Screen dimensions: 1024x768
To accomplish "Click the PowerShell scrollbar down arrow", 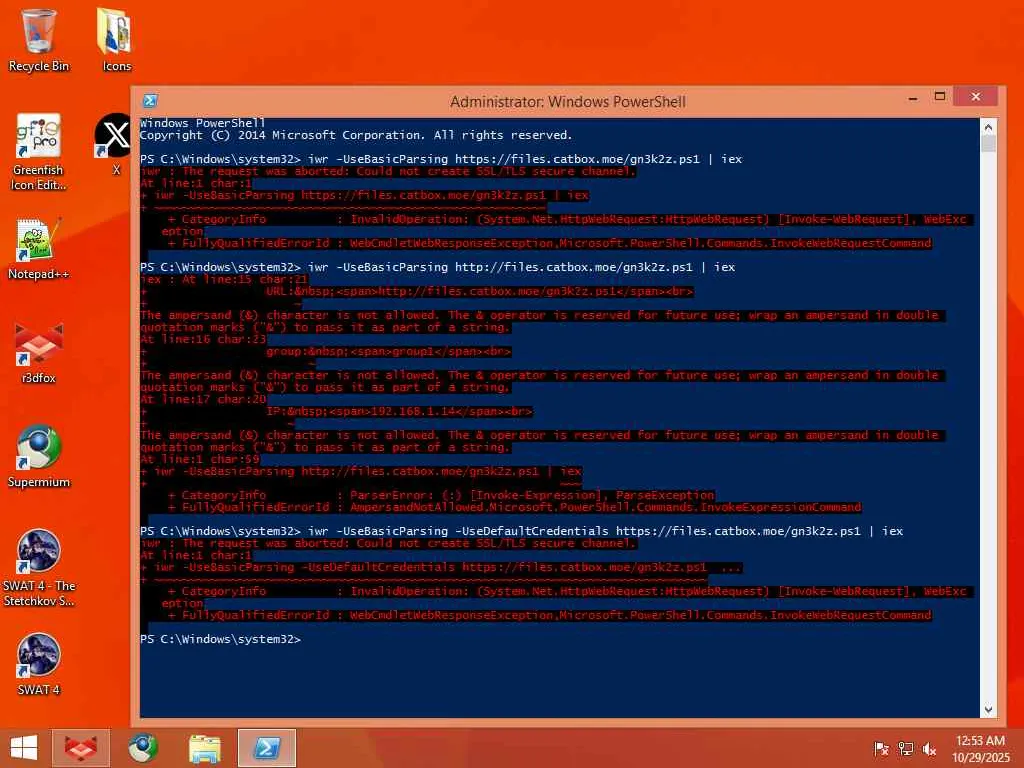I will (x=988, y=709).
